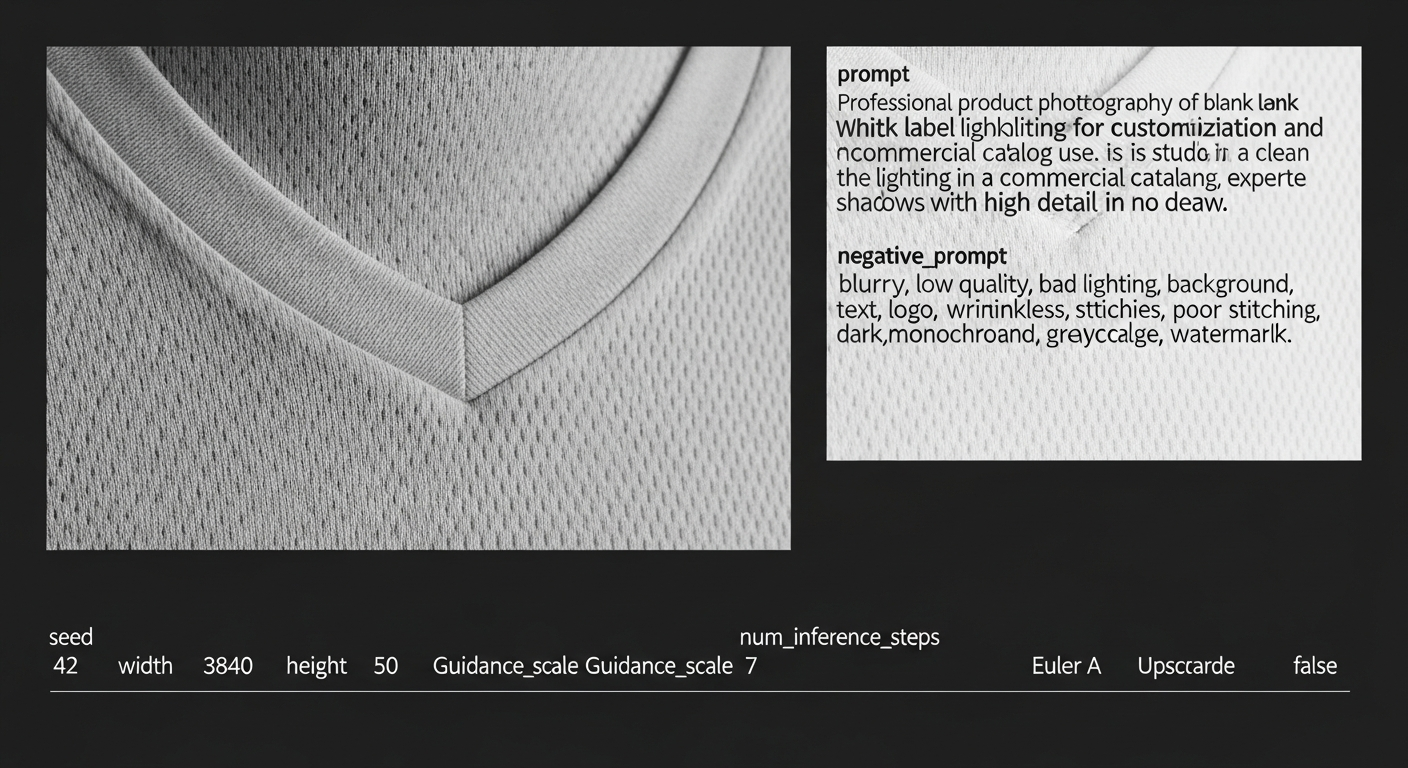The image size is (1408, 768).
Task: Click the prompt line ending "no deaw."
Action: pos(1031,203)
